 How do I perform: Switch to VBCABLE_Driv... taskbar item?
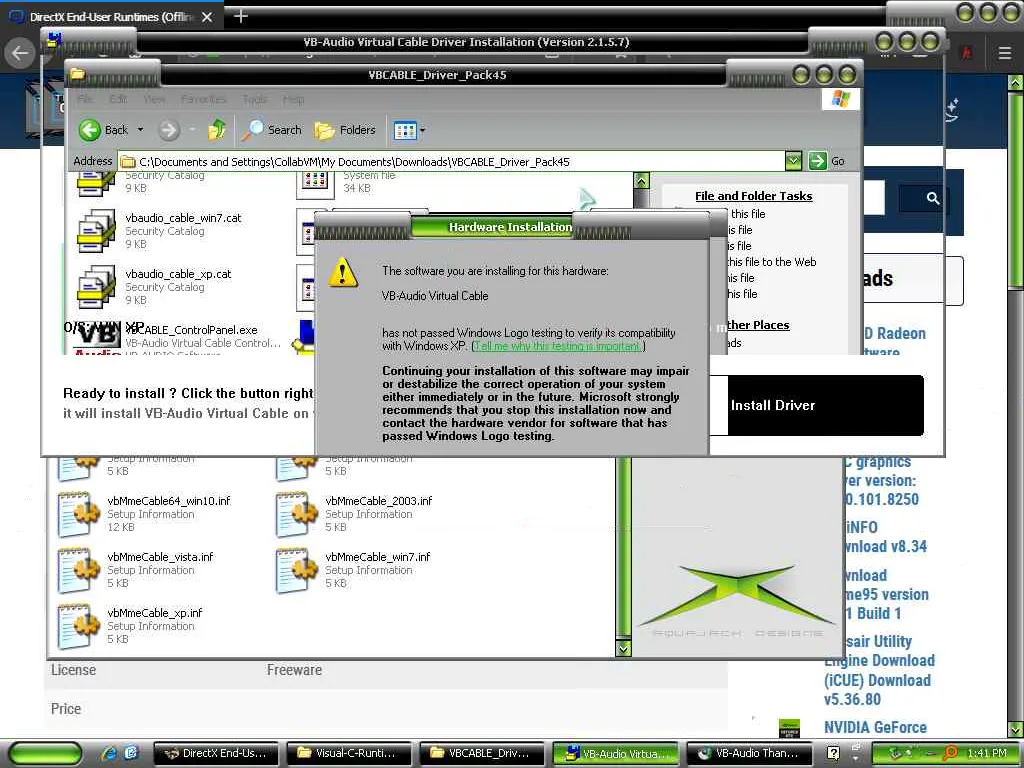click(483, 753)
